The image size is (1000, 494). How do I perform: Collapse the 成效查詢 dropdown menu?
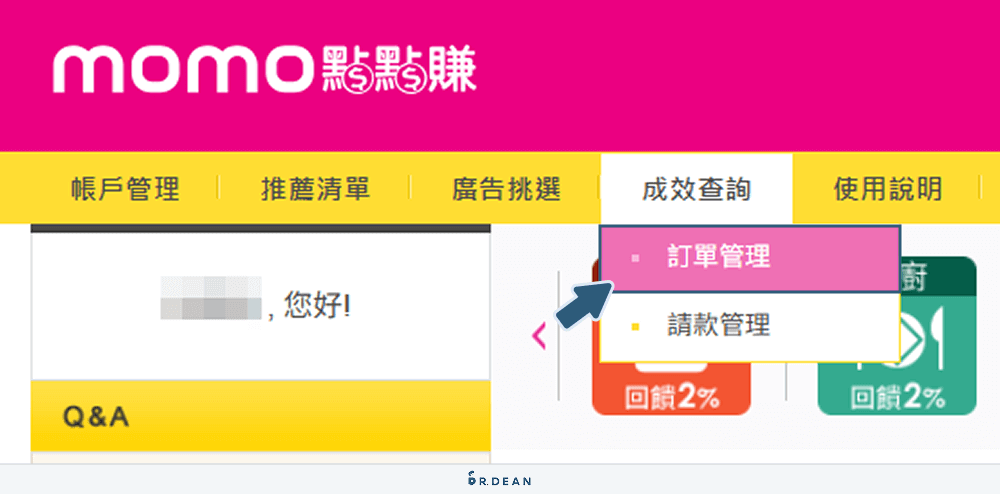pos(696,189)
